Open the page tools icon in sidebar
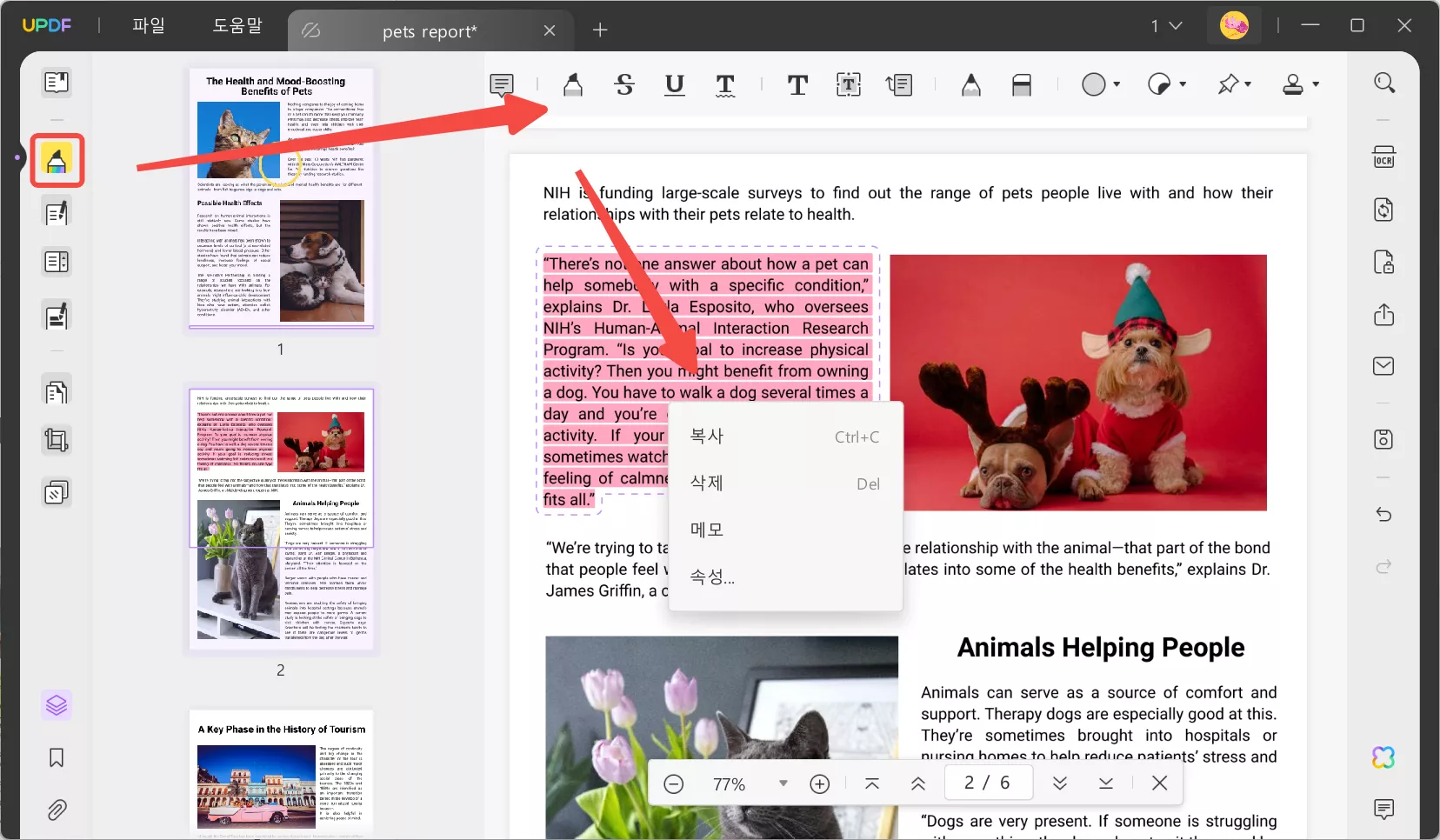This screenshot has height=840, width=1440. tap(57, 392)
